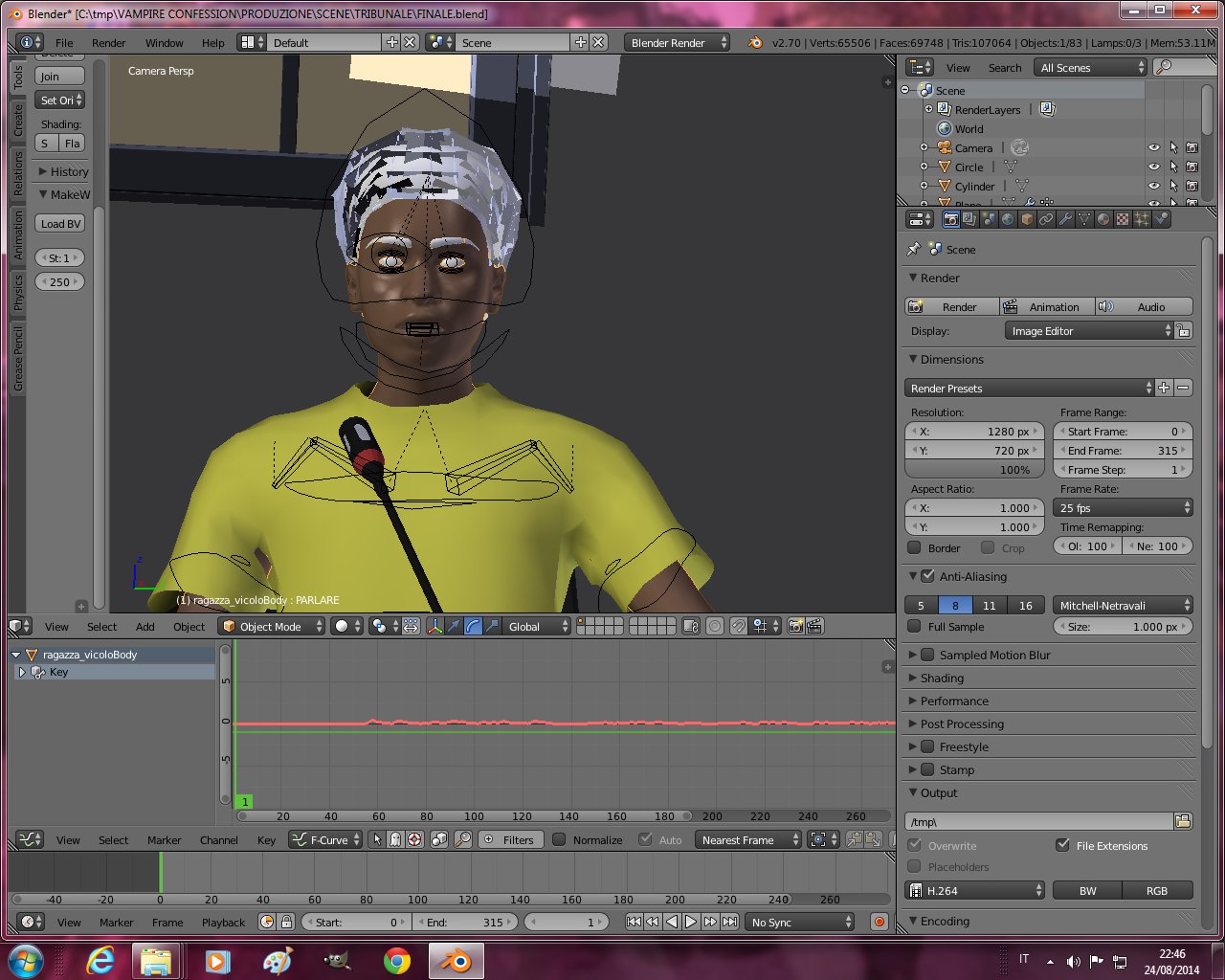This screenshot has width=1225, height=980.
Task: Open the 25 fps frame rate dropdown
Action: tap(1124, 507)
